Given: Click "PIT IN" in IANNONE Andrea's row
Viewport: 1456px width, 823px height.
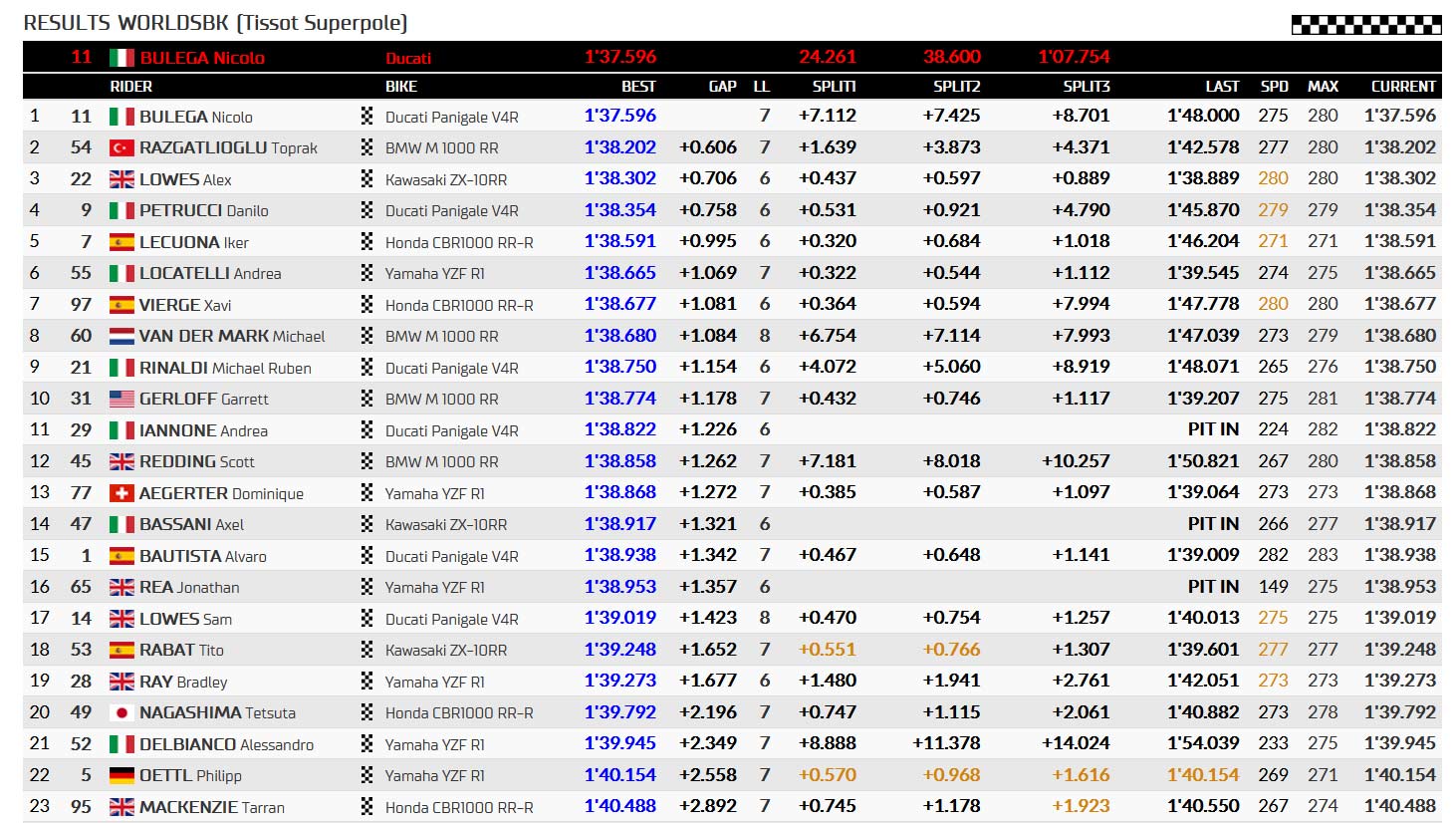Looking at the screenshot, I should (1213, 429).
